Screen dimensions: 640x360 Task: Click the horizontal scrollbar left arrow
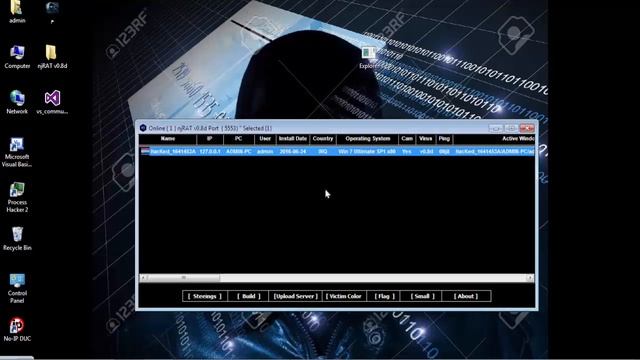click(x=143, y=278)
